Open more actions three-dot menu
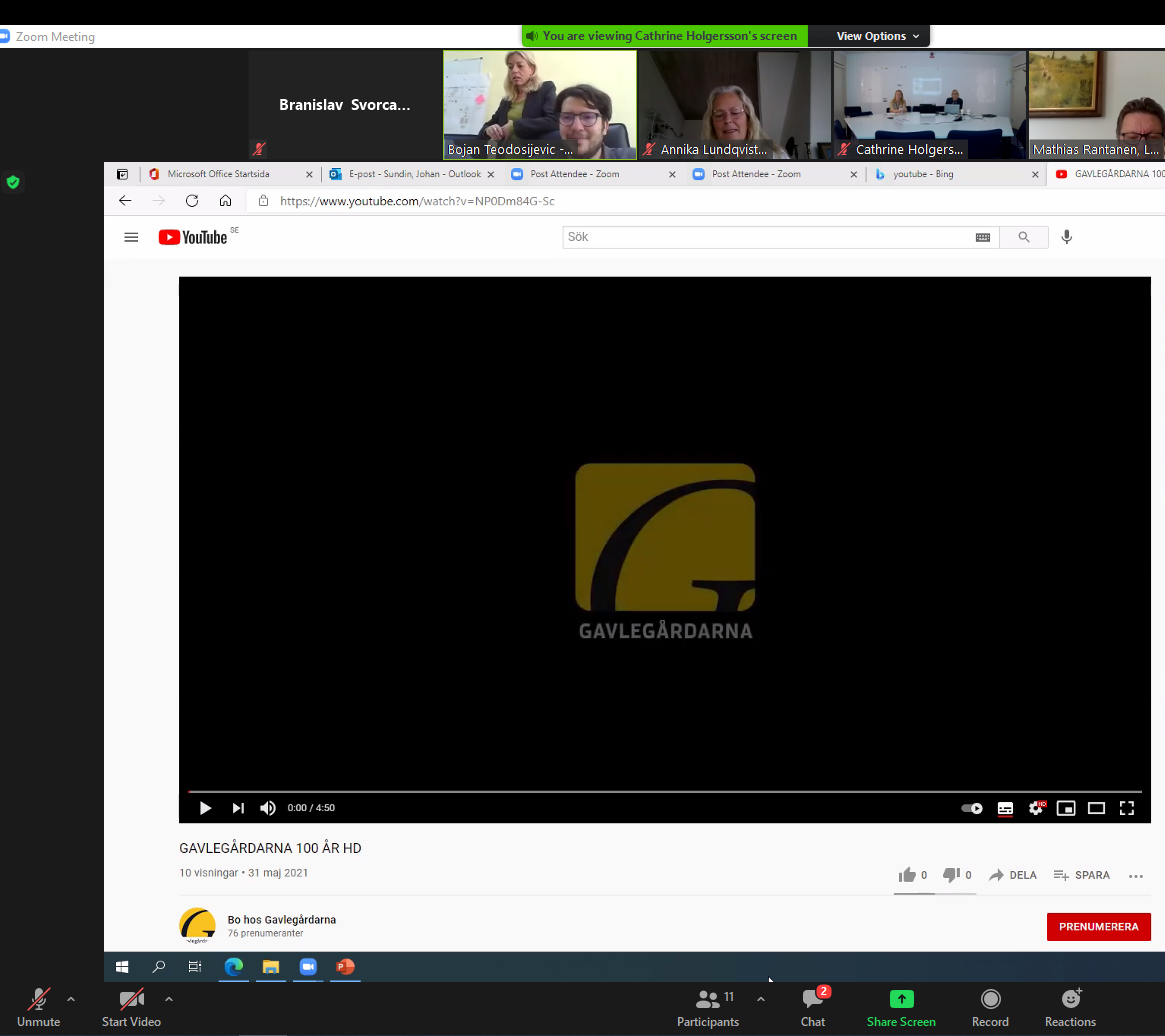This screenshot has height=1036, width=1165. pyautogui.click(x=1136, y=876)
